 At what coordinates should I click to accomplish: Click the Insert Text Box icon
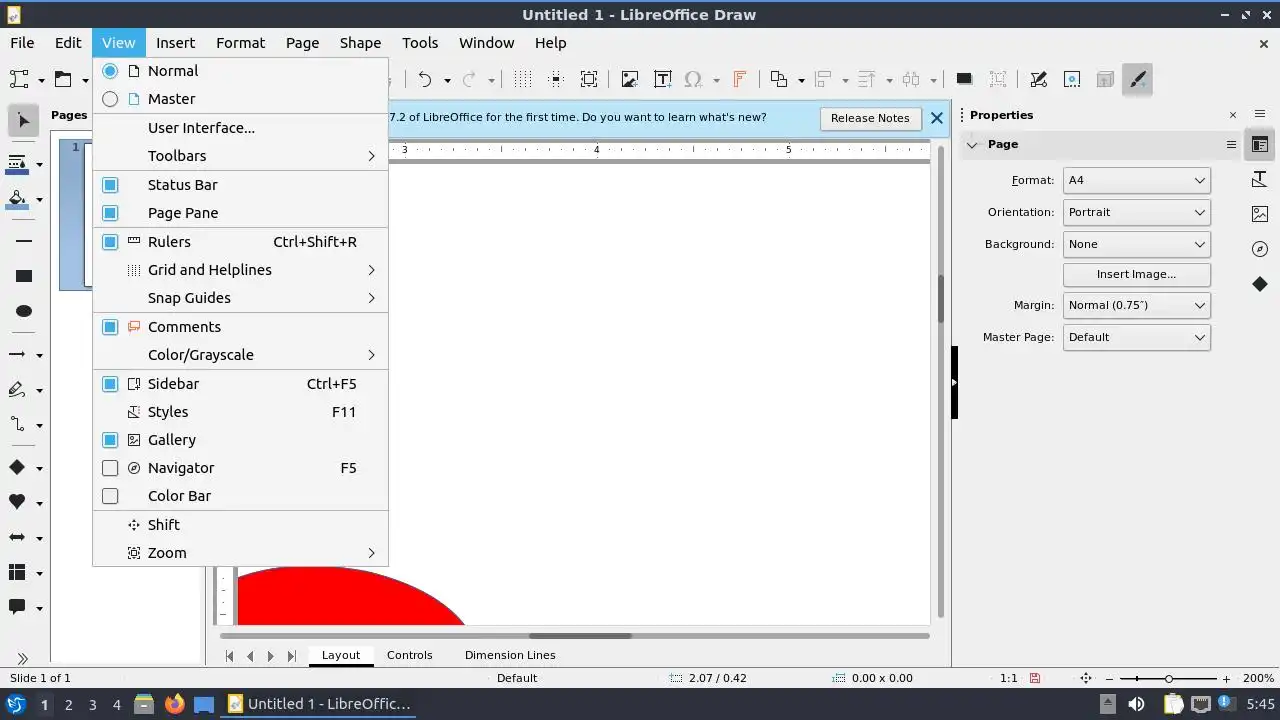(x=662, y=79)
